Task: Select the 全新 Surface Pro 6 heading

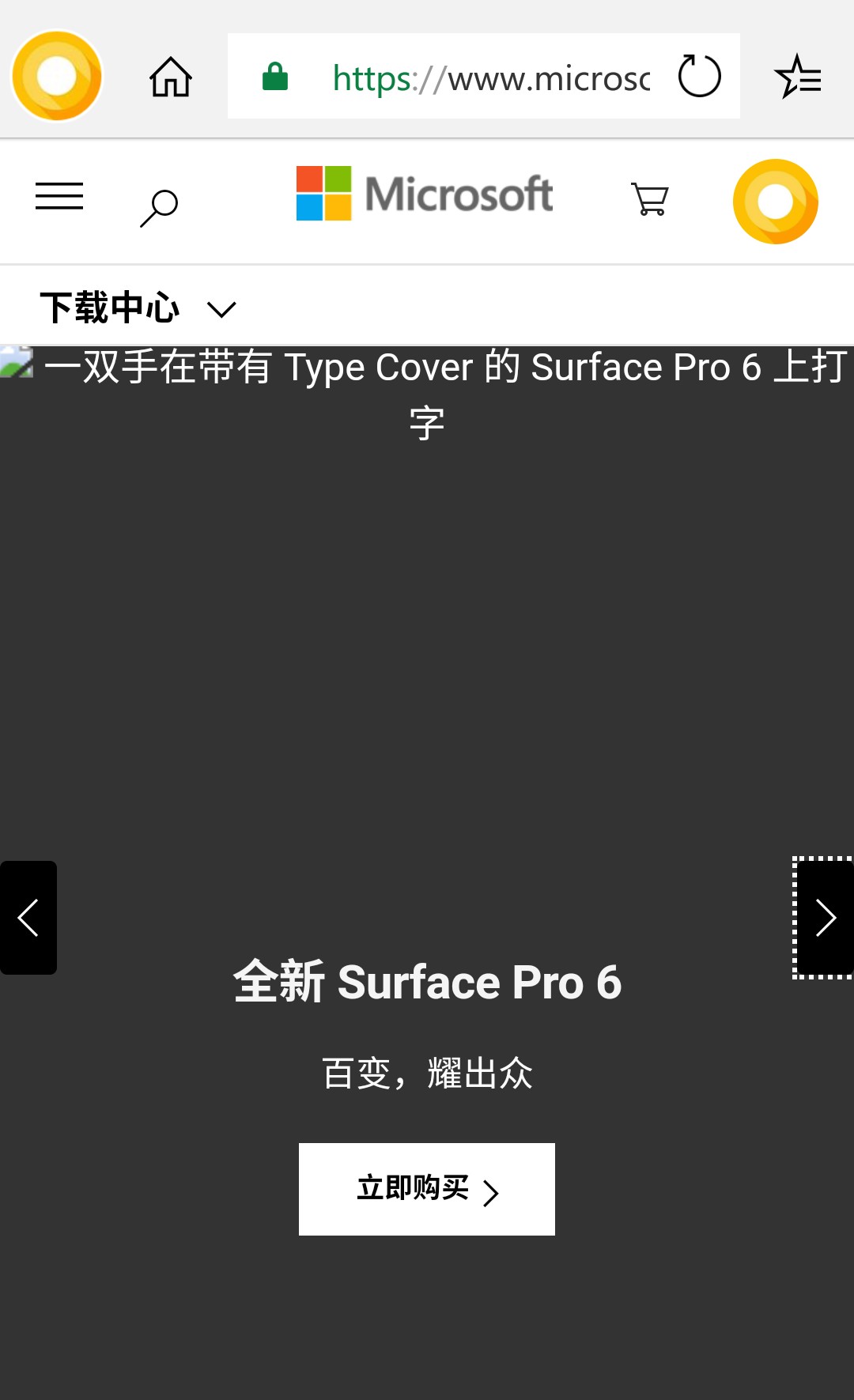Action: pyautogui.click(x=427, y=982)
